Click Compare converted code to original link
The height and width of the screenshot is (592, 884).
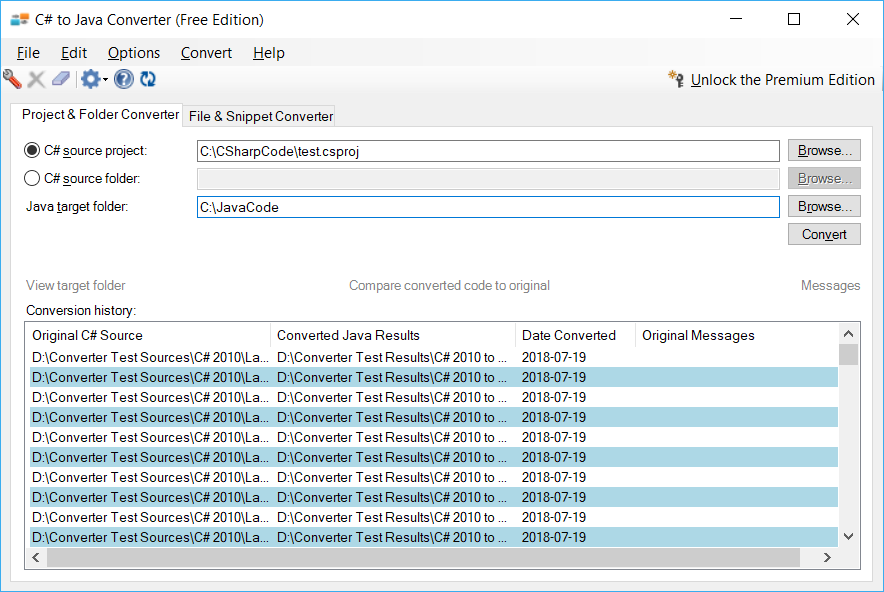449,285
